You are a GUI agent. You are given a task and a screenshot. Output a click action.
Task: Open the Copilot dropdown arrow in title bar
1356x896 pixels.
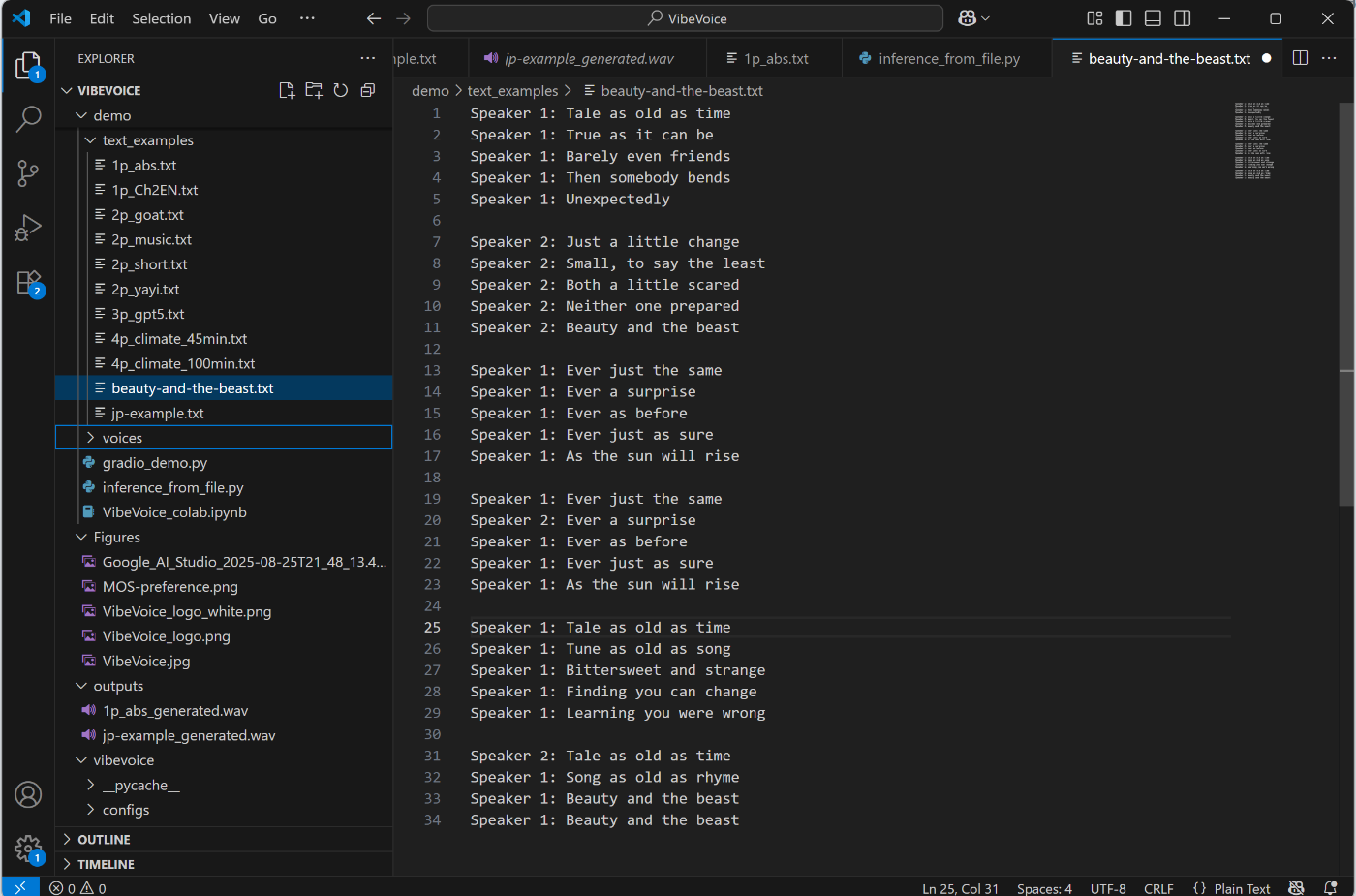[x=986, y=18]
